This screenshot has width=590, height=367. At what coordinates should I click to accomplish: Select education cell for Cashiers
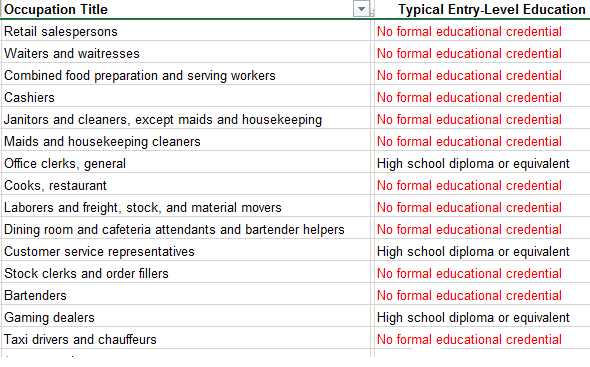482,97
